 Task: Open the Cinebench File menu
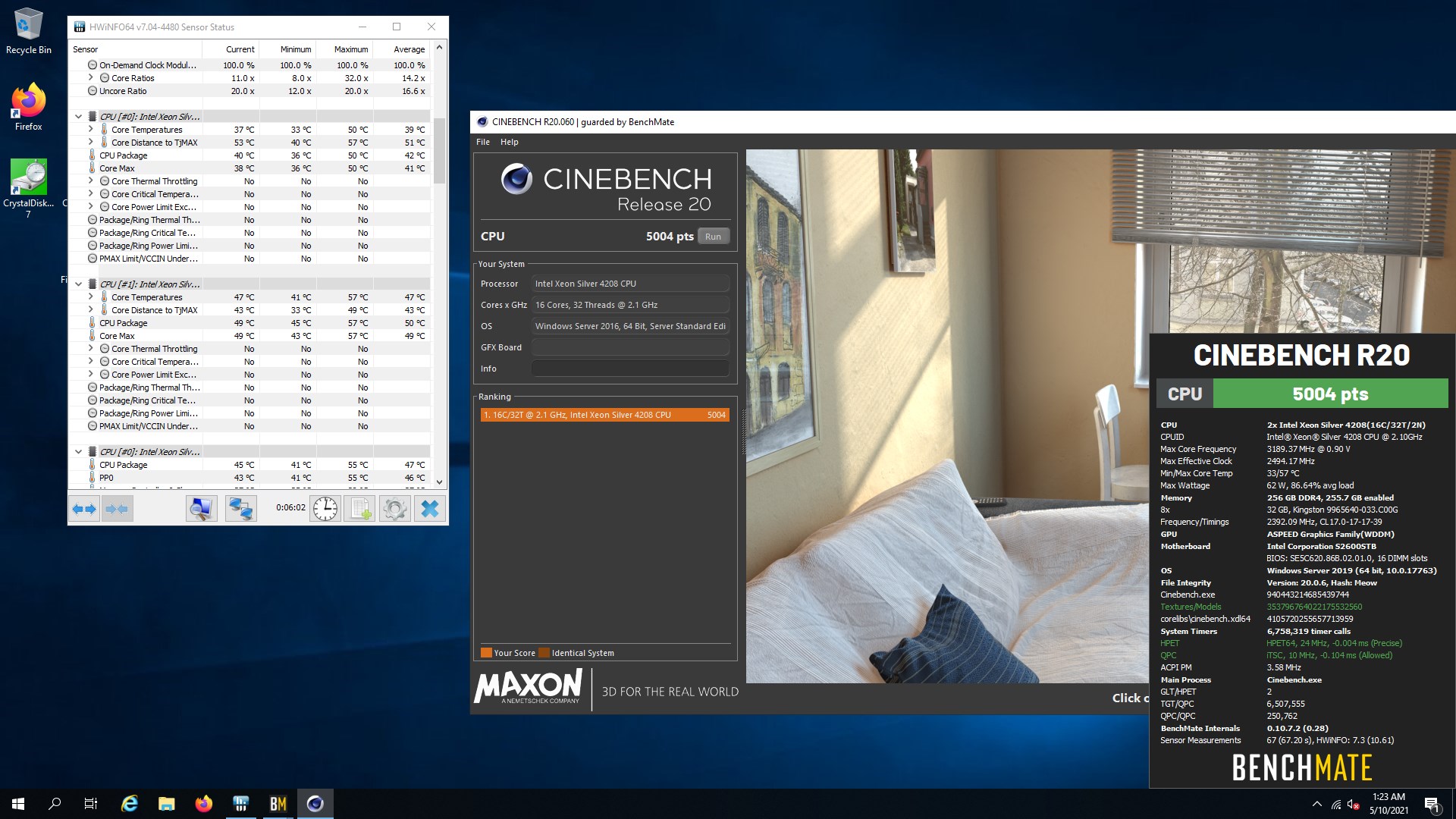pyautogui.click(x=483, y=142)
